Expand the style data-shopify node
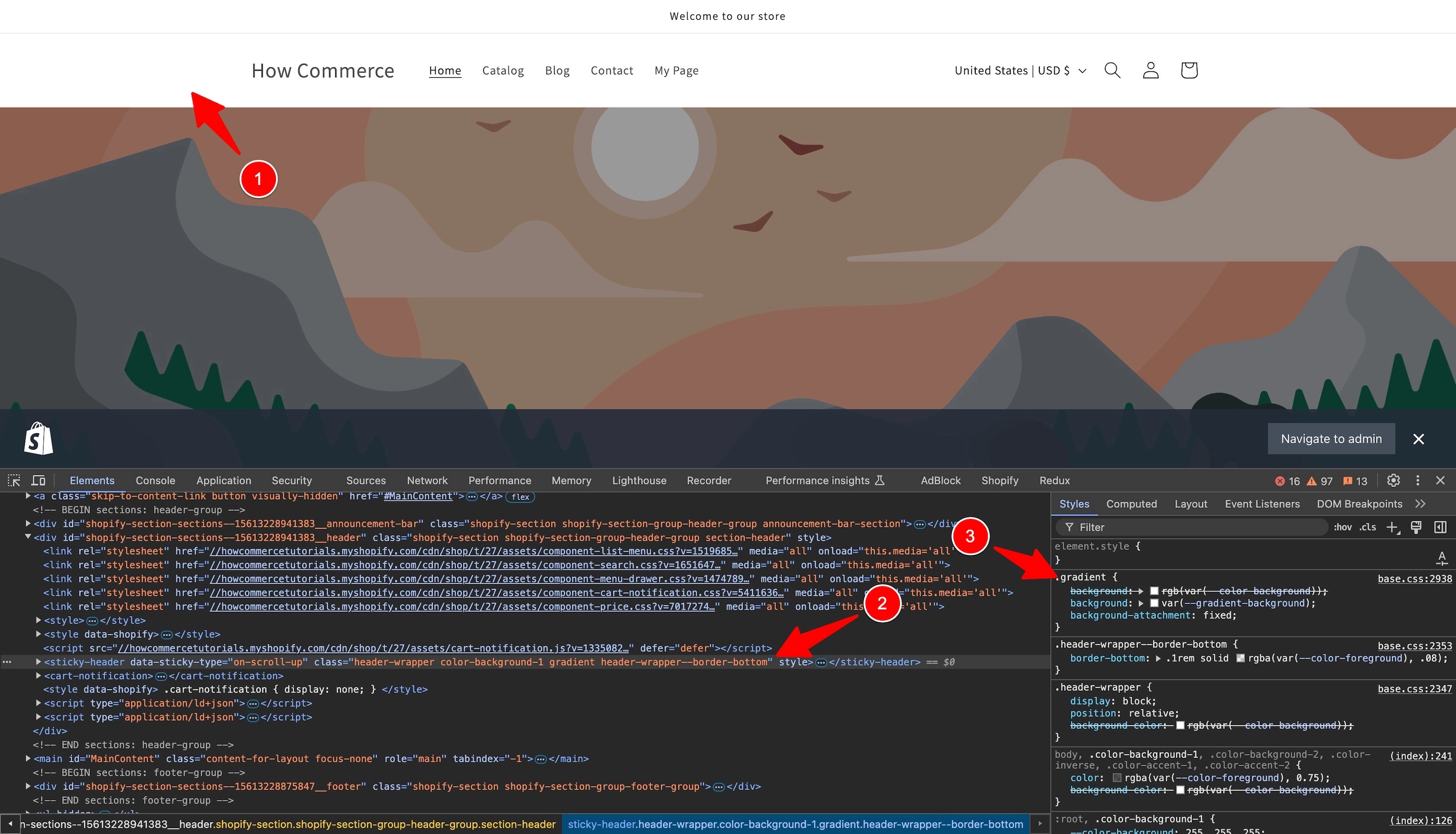The image size is (1456, 834). pos(38,634)
